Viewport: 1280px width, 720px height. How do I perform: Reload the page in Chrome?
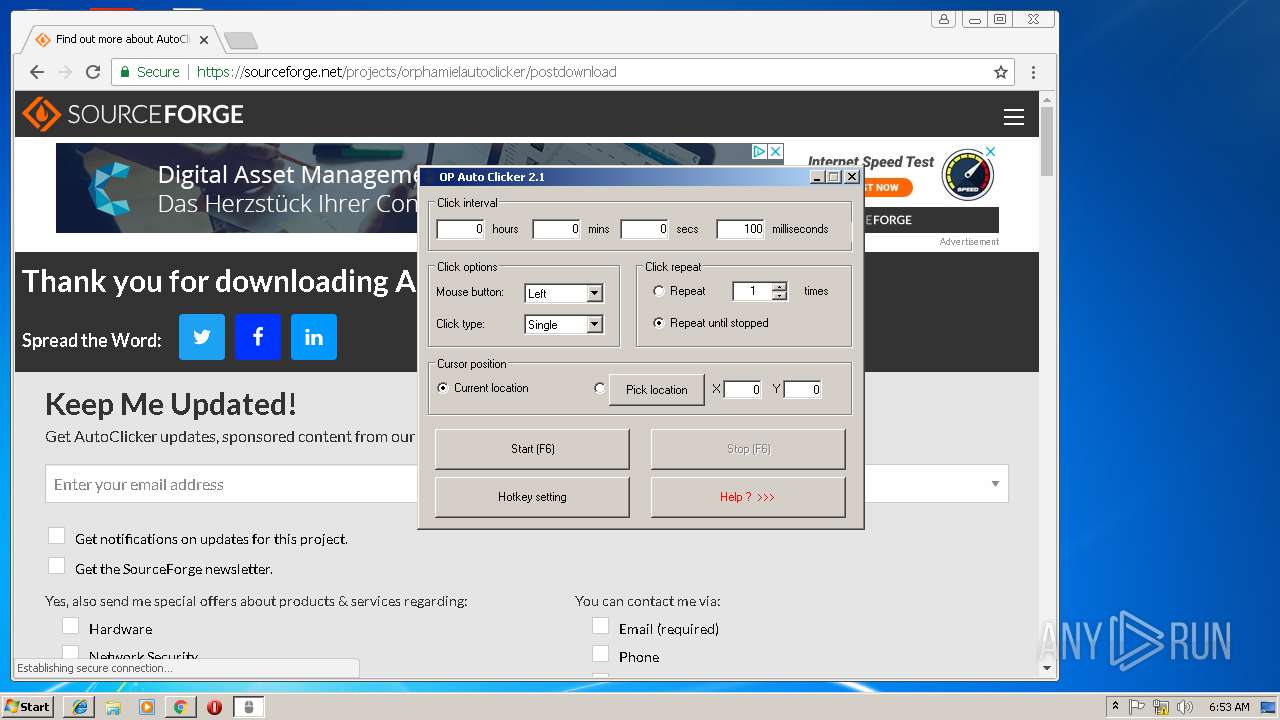click(93, 72)
